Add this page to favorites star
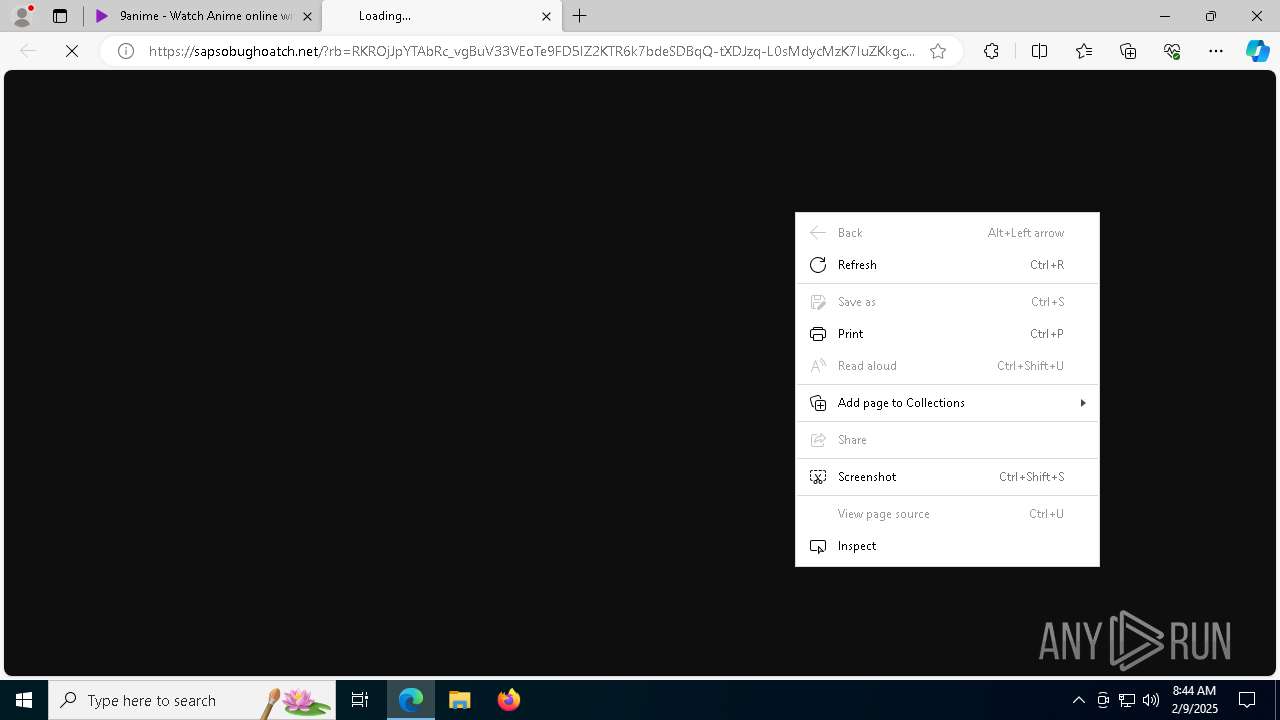 pyautogui.click(x=938, y=51)
